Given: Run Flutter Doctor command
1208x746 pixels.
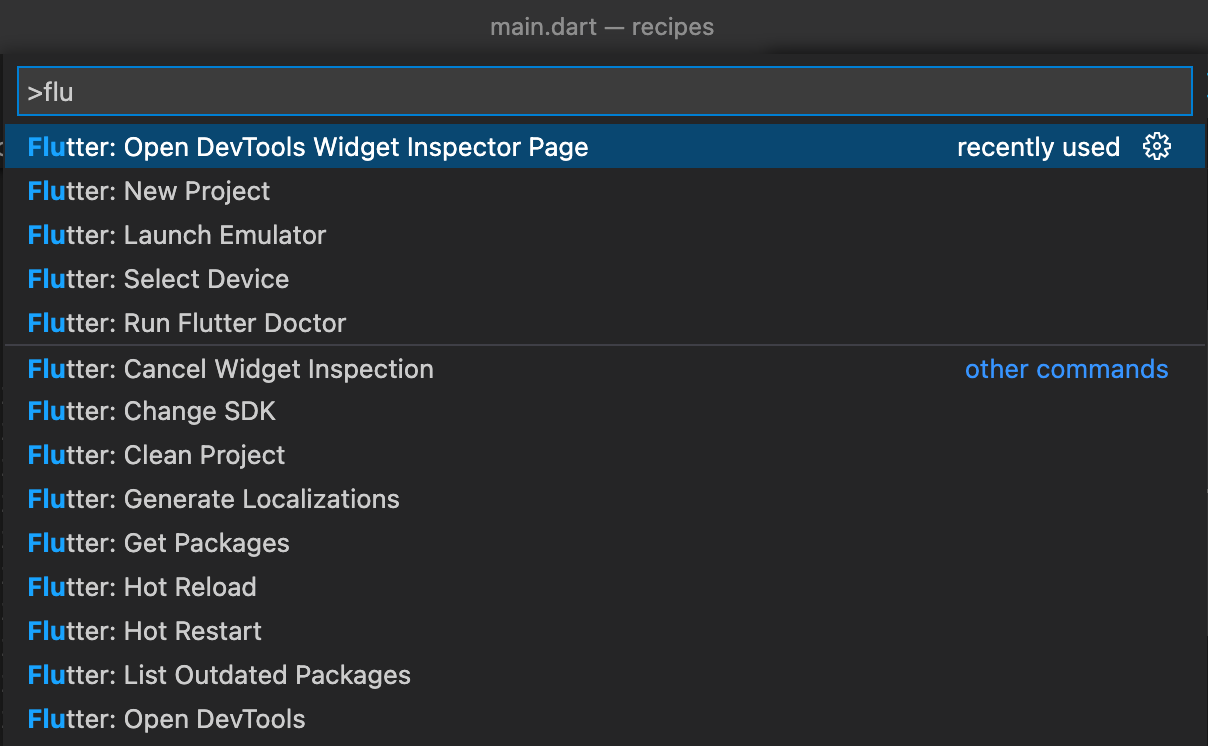Looking at the screenshot, I should 604,323.
